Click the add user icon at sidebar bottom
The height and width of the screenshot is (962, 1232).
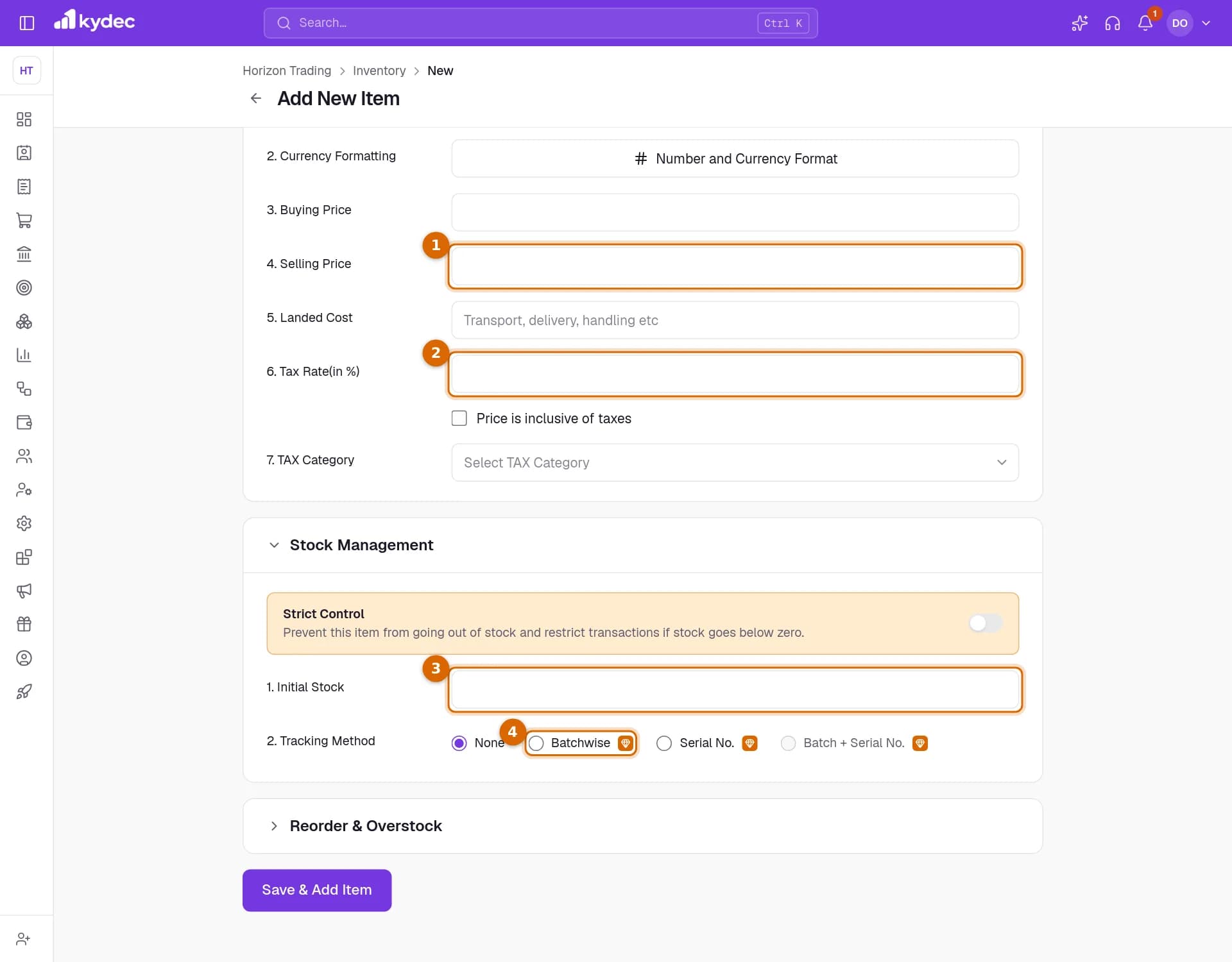(x=24, y=939)
